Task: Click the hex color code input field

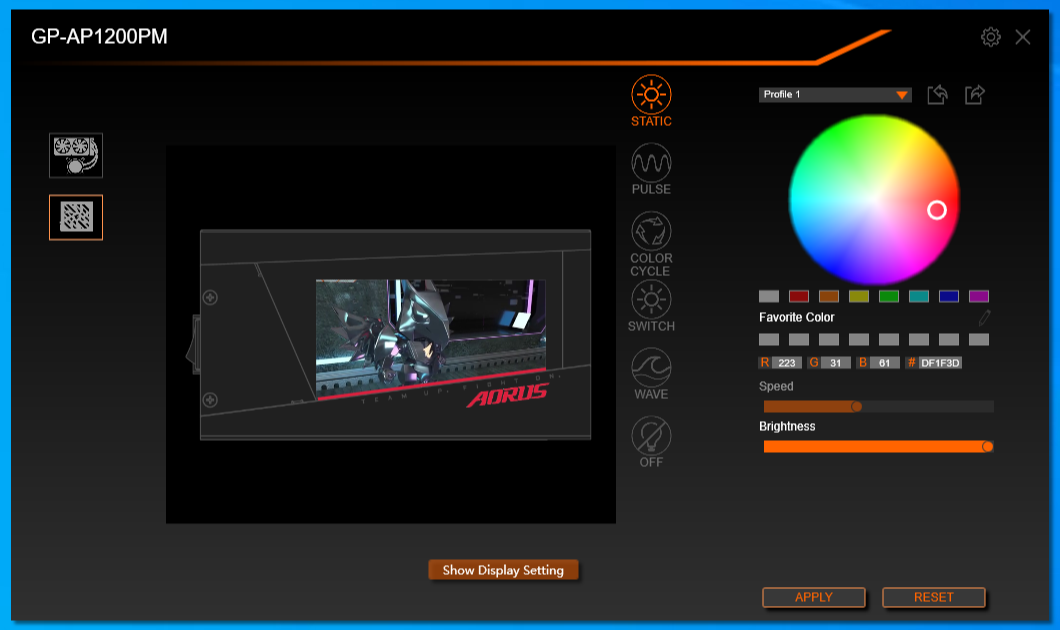Action: coord(940,363)
